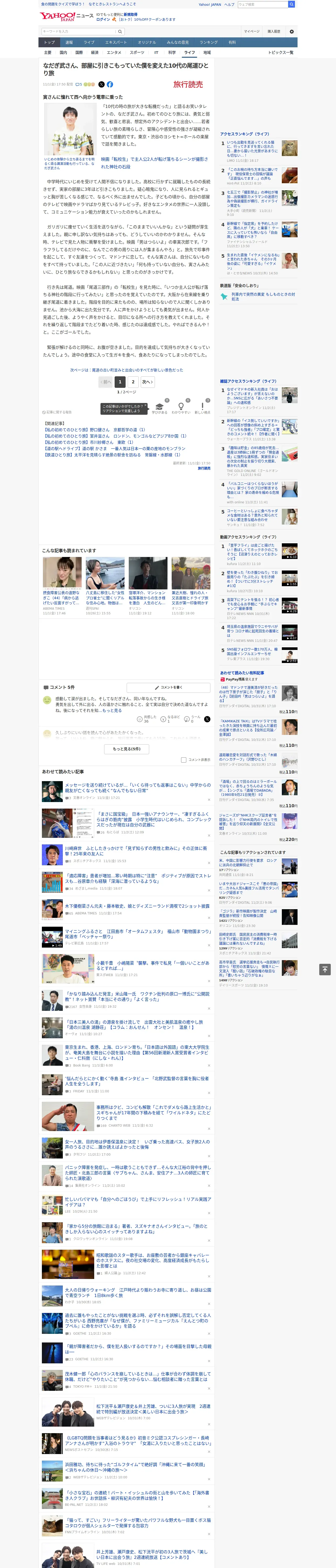The width and height of the screenshot is (336, 1568).
Task: Open the エンタメ category tab
Action: coord(114,52)
